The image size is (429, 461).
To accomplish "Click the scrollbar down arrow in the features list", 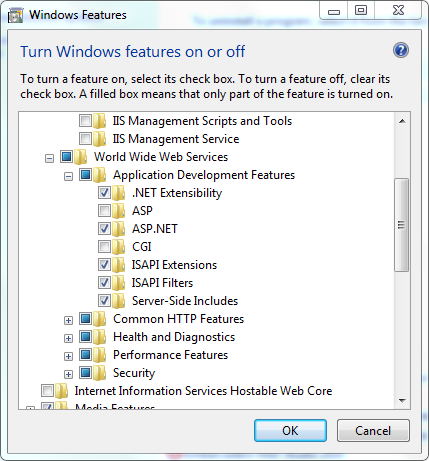I will click(x=402, y=400).
